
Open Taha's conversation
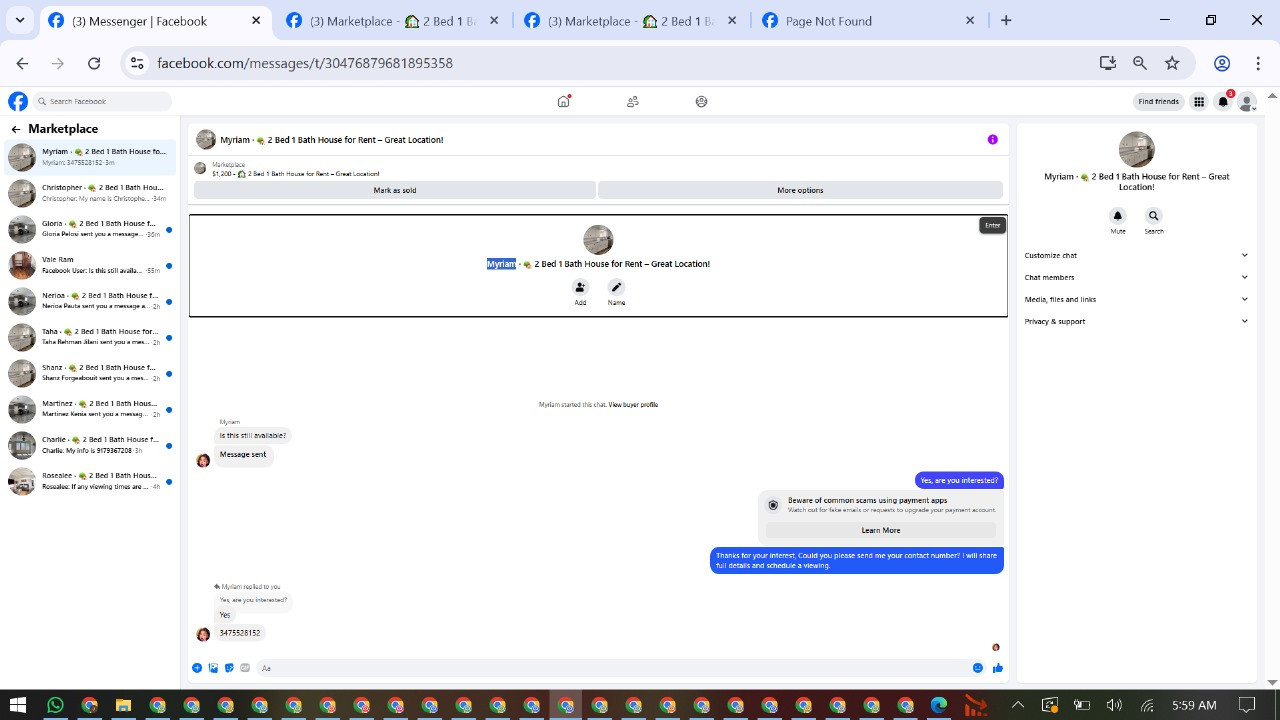click(x=90, y=337)
